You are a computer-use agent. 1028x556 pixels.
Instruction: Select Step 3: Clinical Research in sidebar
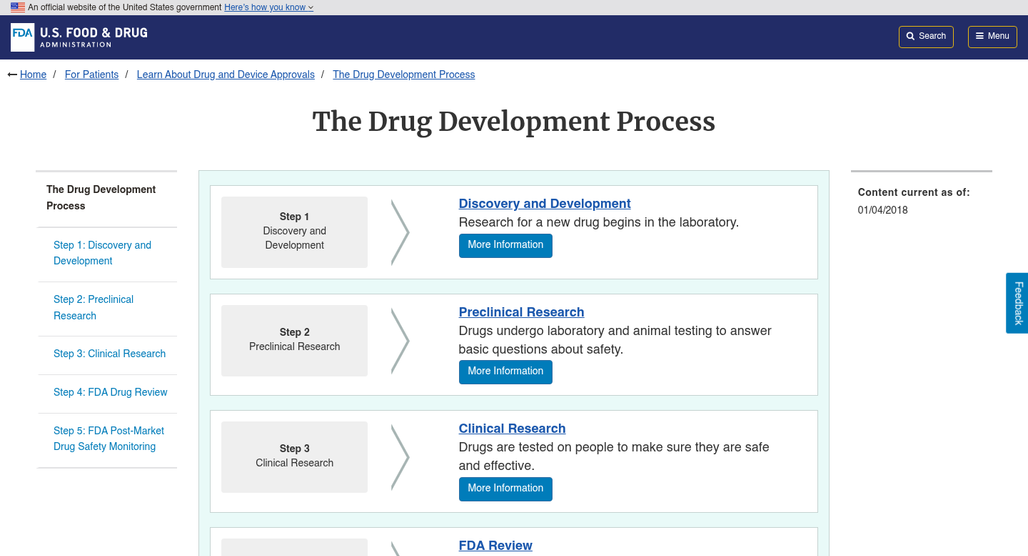109,353
